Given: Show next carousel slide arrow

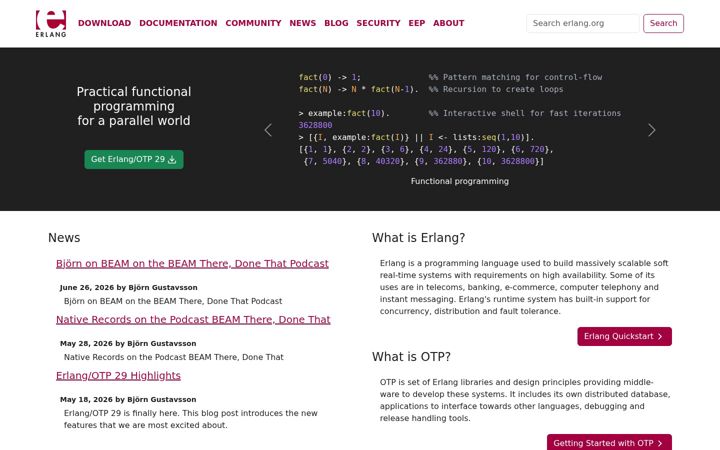Looking at the screenshot, I should pos(652,130).
